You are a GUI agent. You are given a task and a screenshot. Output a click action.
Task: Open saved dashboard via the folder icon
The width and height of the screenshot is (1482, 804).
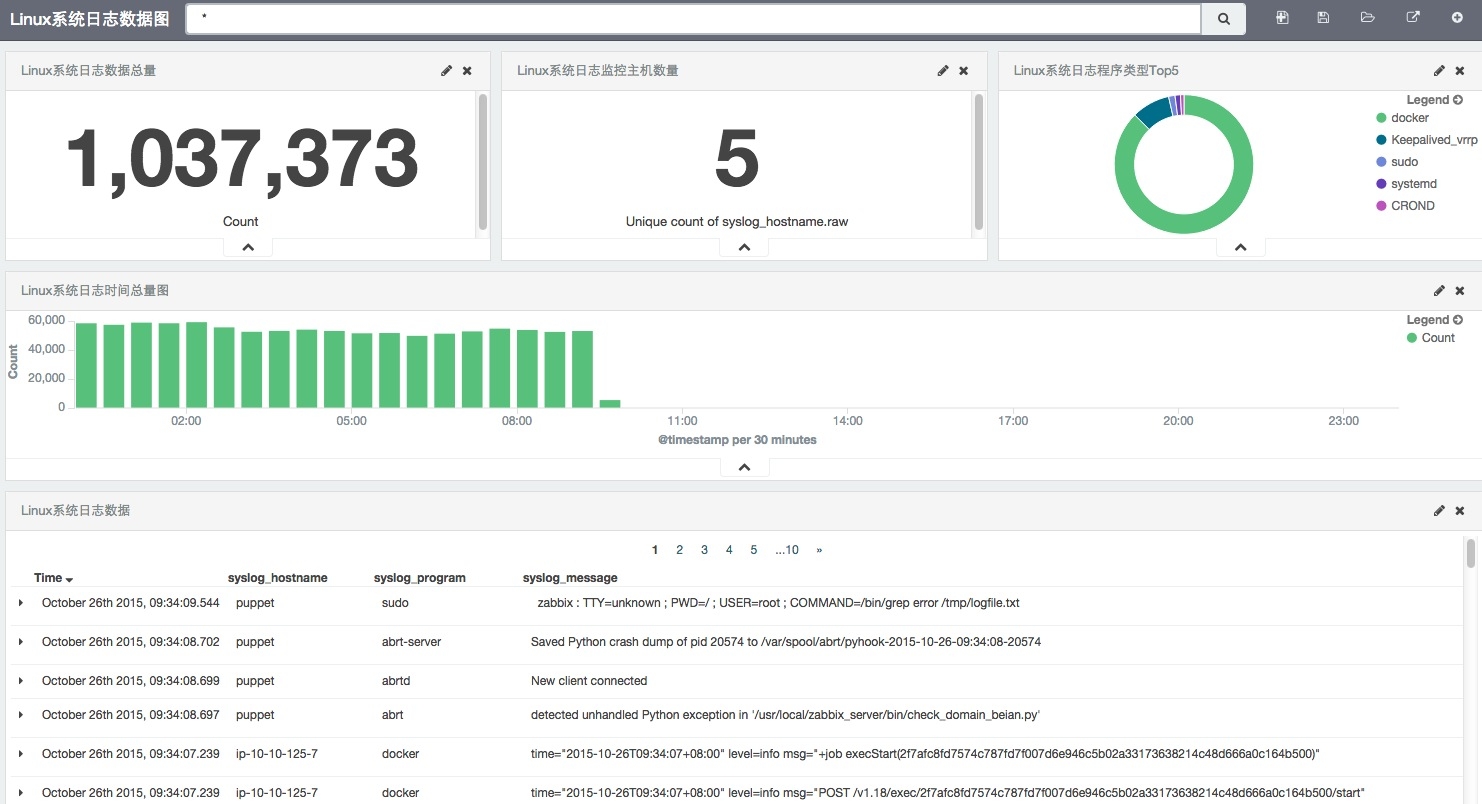coord(1367,18)
